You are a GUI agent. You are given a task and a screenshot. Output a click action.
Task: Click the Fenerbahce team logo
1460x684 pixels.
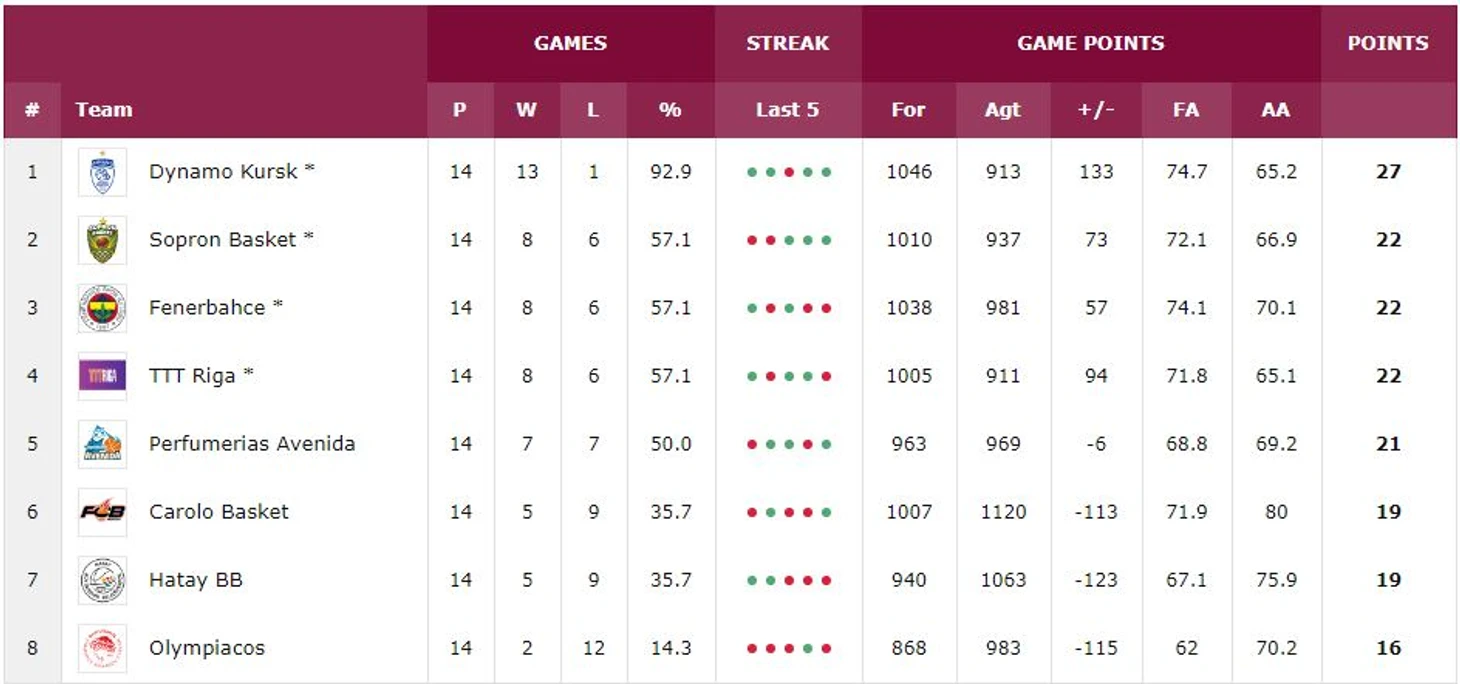103,308
